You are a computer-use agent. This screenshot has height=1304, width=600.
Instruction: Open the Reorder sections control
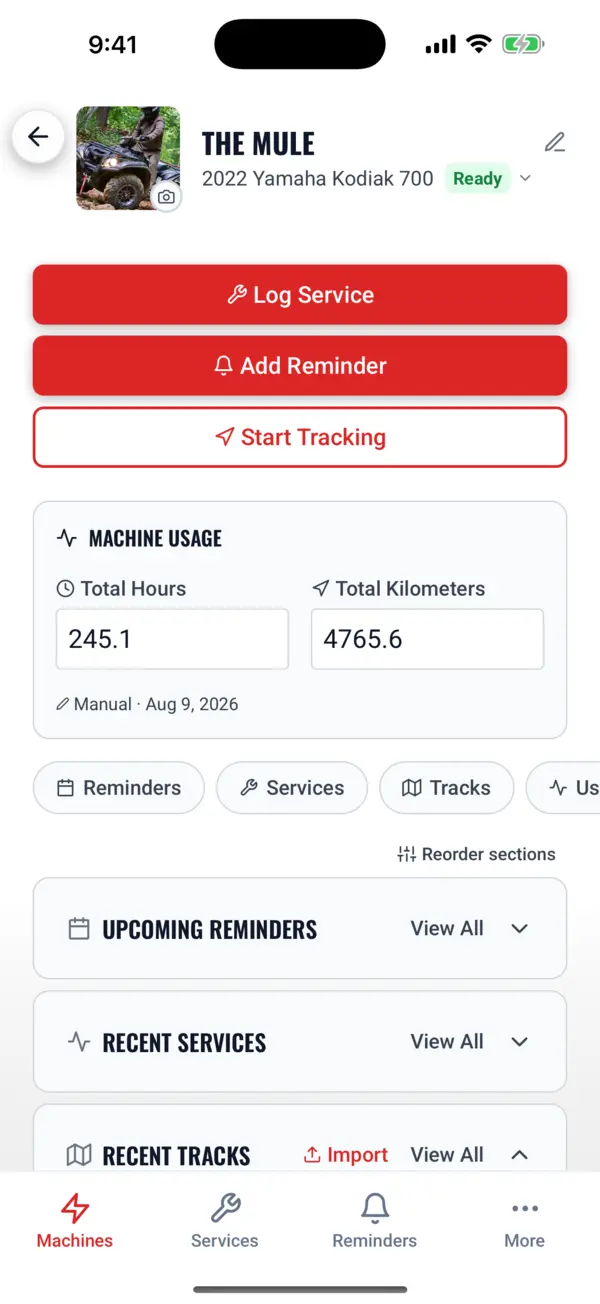point(476,854)
